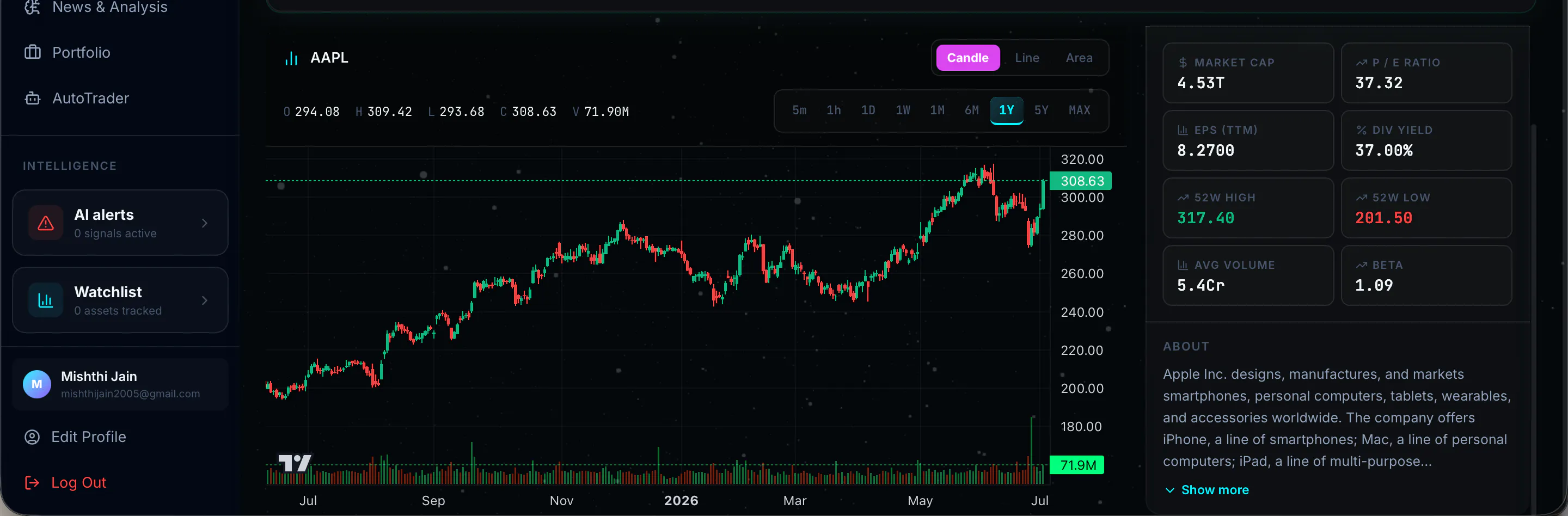Click the high price 309.42
The image size is (1568, 516).
tap(390, 112)
